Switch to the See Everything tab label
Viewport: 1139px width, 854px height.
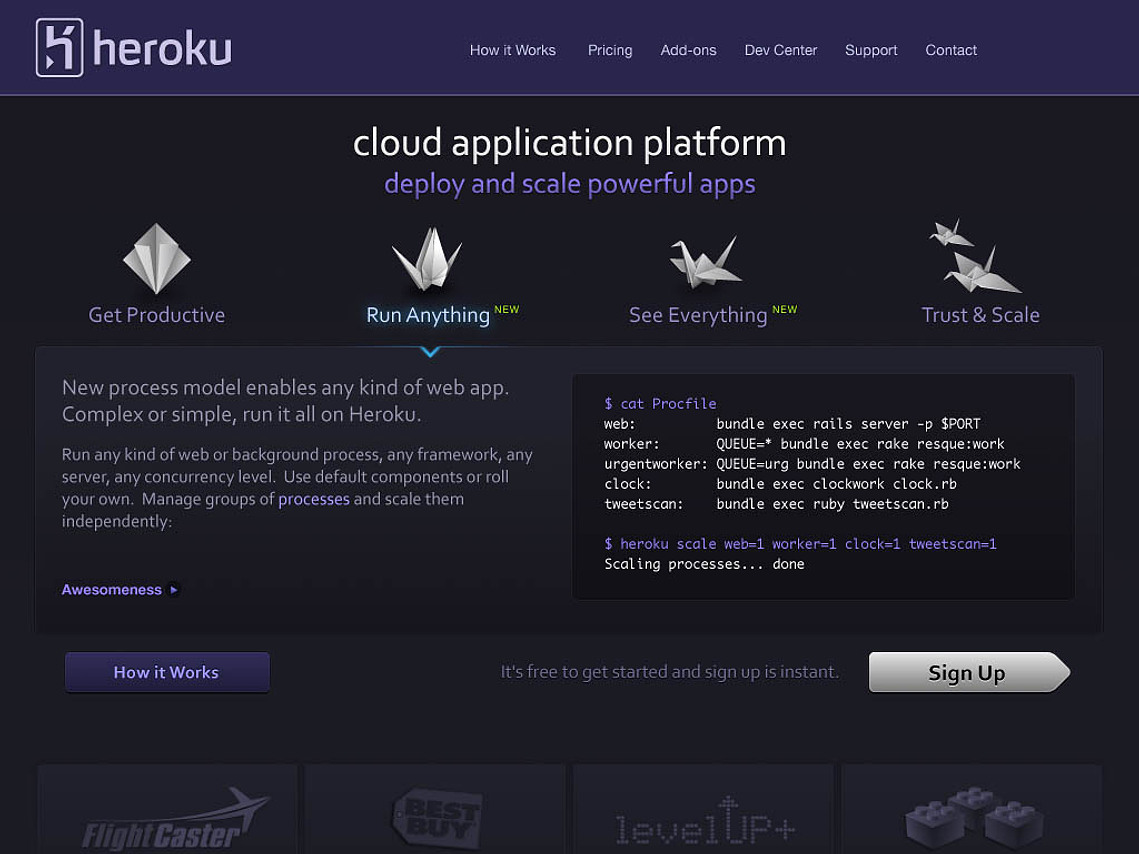(698, 315)
